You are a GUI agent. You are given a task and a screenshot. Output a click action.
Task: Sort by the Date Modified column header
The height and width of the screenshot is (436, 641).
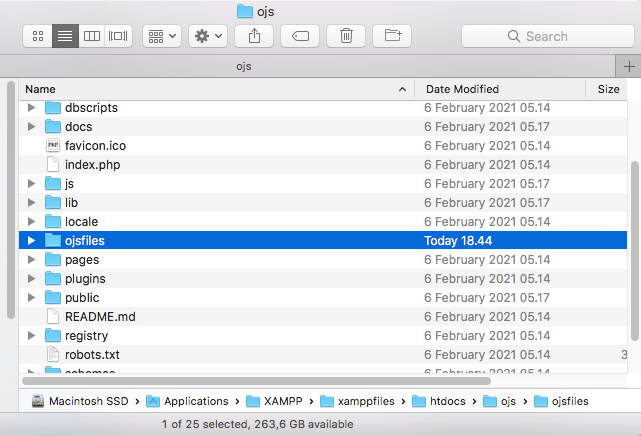coord(500,89)
